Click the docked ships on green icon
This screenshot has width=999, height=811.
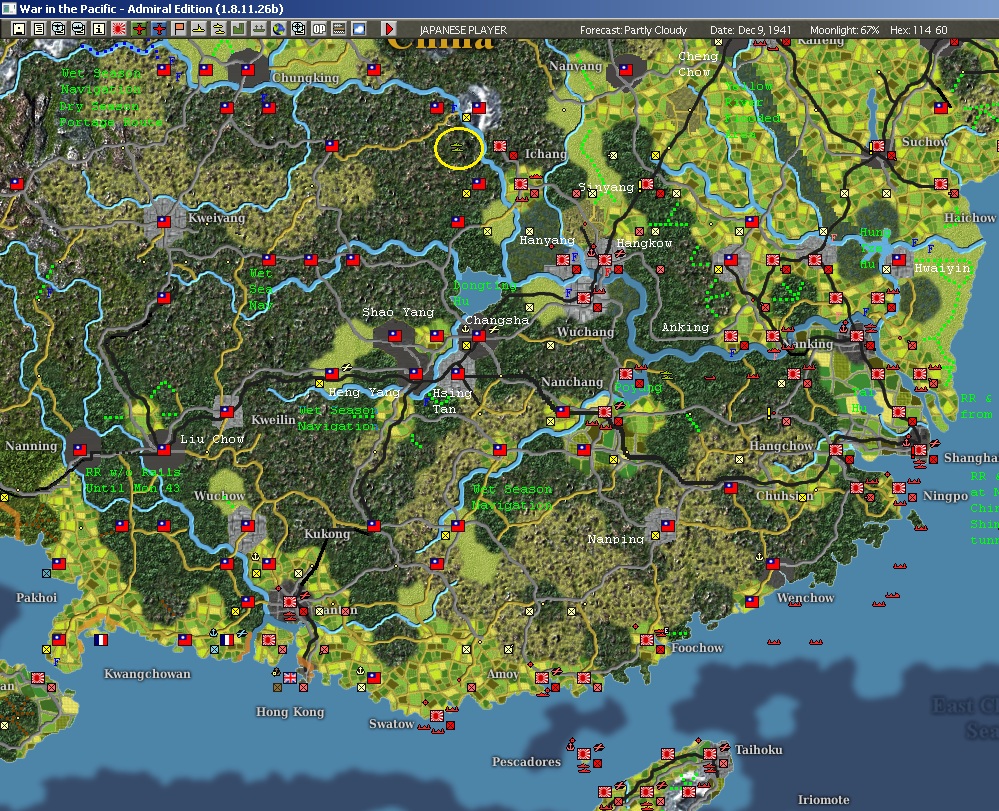click(259, 29)
